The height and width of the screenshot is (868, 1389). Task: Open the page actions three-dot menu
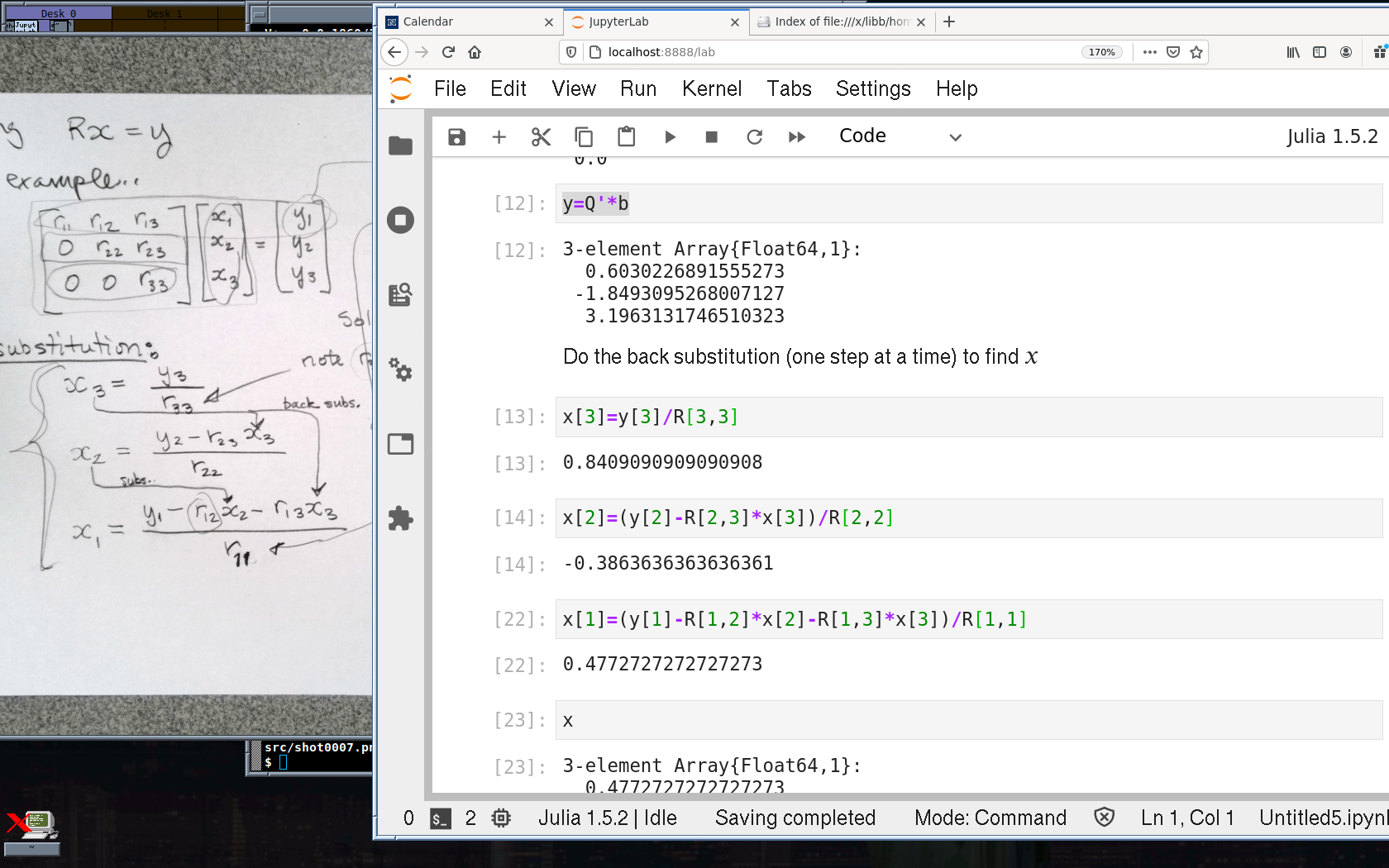(1149, 52)
